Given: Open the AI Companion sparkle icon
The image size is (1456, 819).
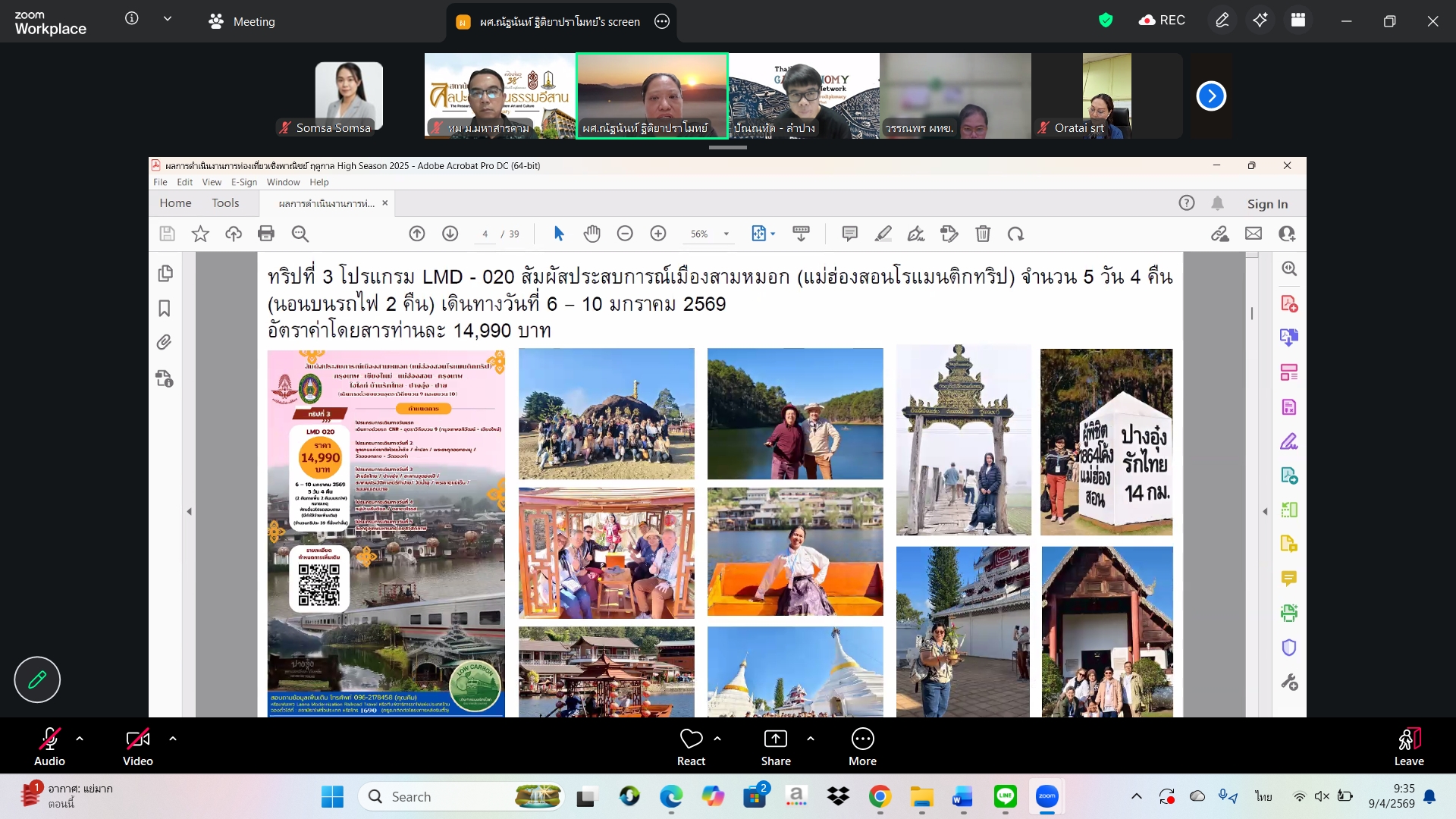Looking at the screenshot, I should 1260,20.
